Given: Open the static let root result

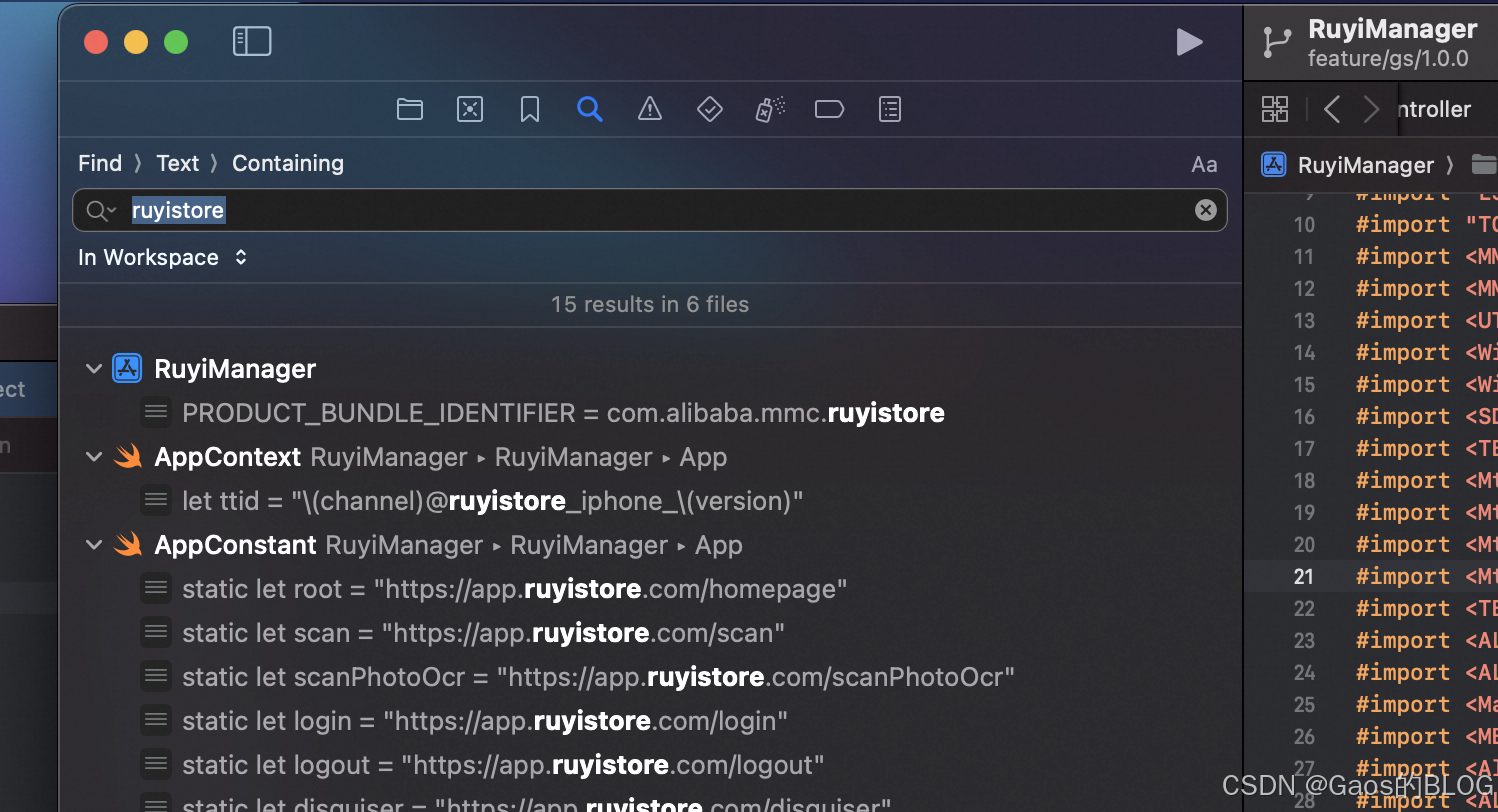Looking at the screenshot, I should (x=515, y=589).
